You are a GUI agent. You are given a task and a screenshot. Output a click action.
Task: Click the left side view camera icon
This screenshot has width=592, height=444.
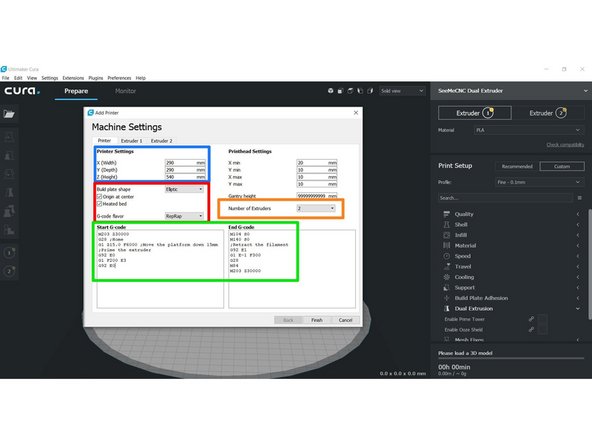360,91
